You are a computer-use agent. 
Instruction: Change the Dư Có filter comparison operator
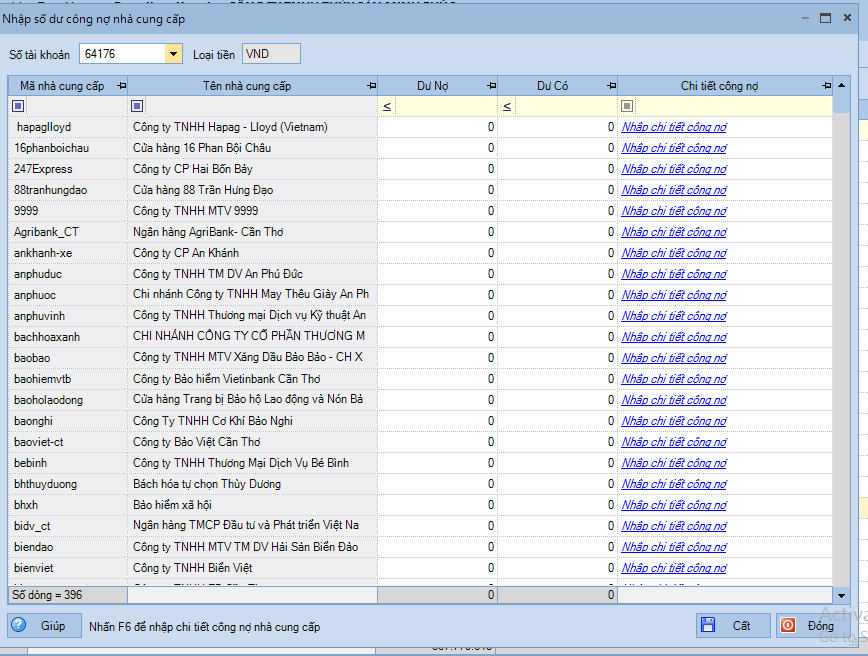[x=507, y=106]
